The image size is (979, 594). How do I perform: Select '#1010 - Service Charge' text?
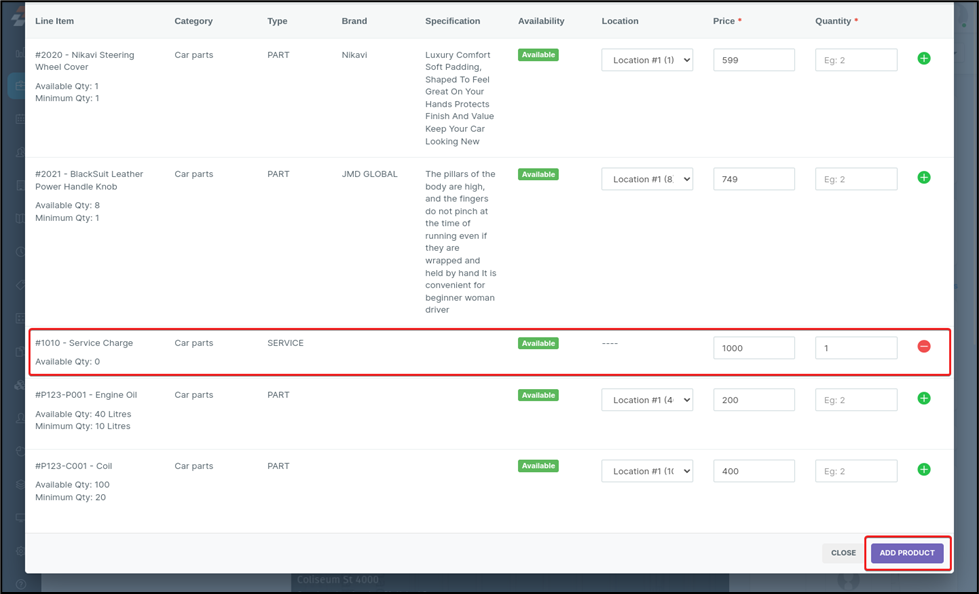[x=84, y=343]
